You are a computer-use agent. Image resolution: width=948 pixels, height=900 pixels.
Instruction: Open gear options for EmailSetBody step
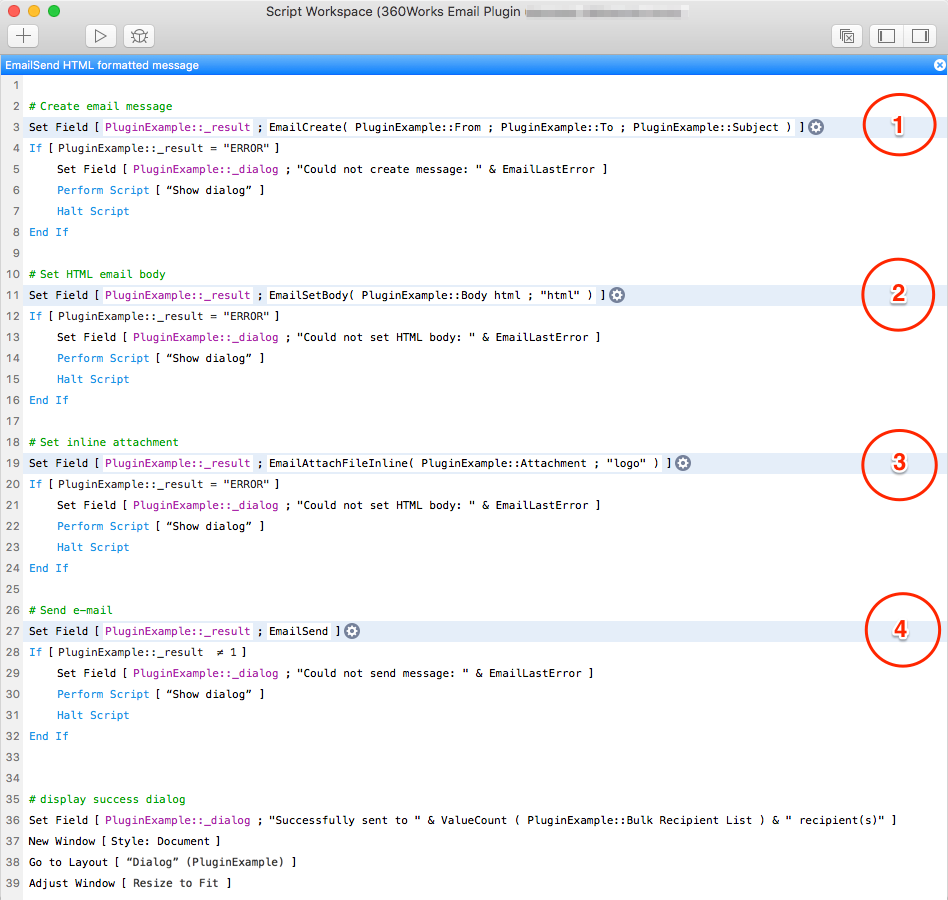pos(617,296)
